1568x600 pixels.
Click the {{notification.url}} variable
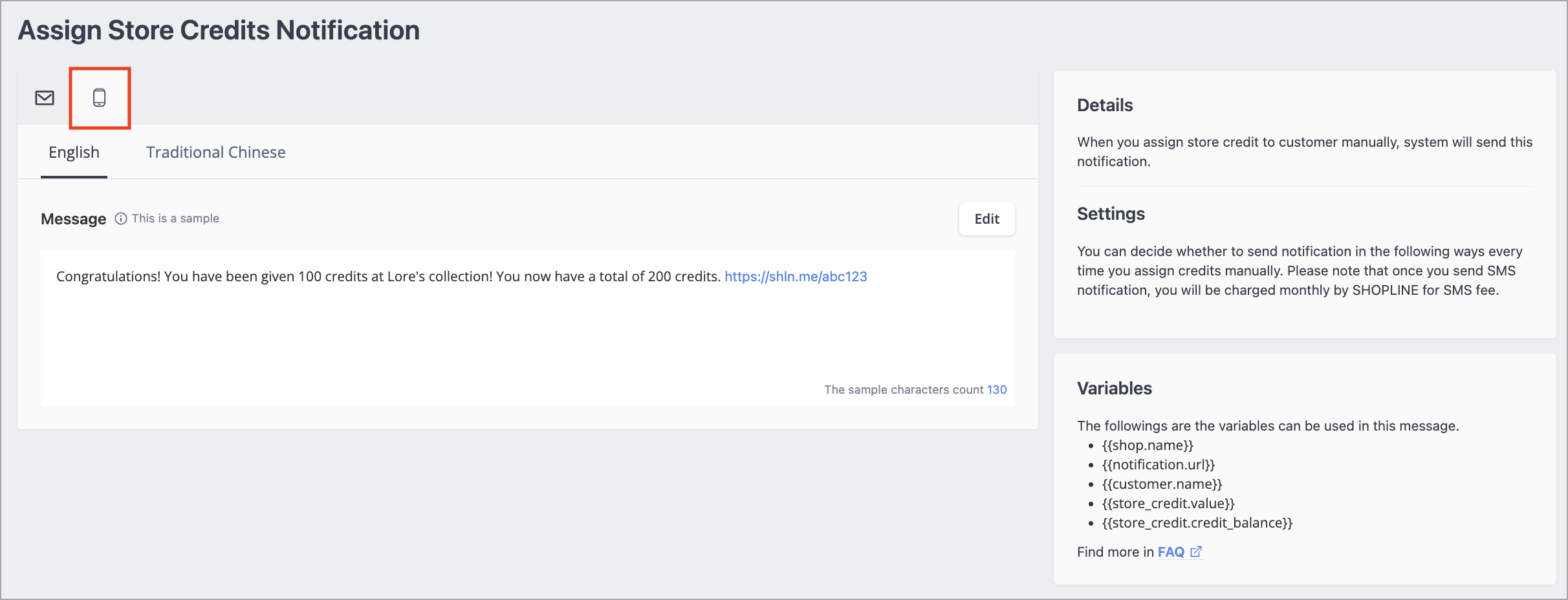pos(1159,464)
